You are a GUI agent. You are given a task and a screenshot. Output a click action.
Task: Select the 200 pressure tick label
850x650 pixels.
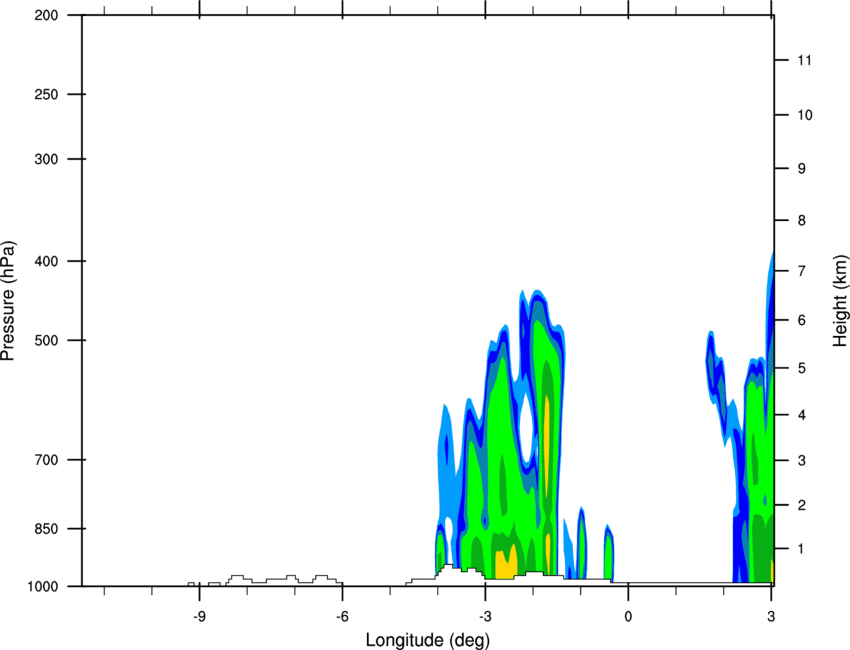coord(46,15)
